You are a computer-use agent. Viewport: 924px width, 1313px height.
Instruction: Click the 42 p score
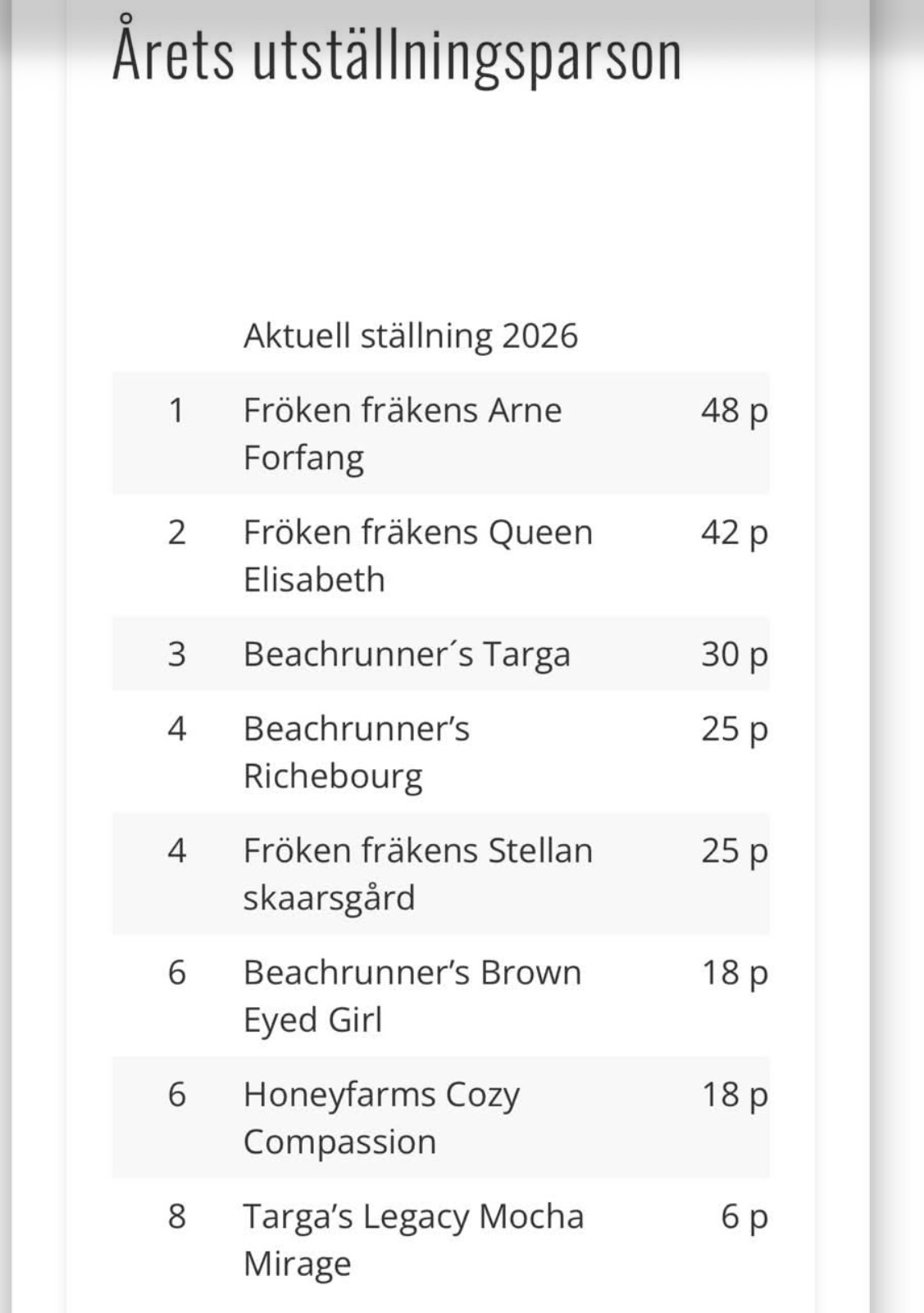coord(735,533)
